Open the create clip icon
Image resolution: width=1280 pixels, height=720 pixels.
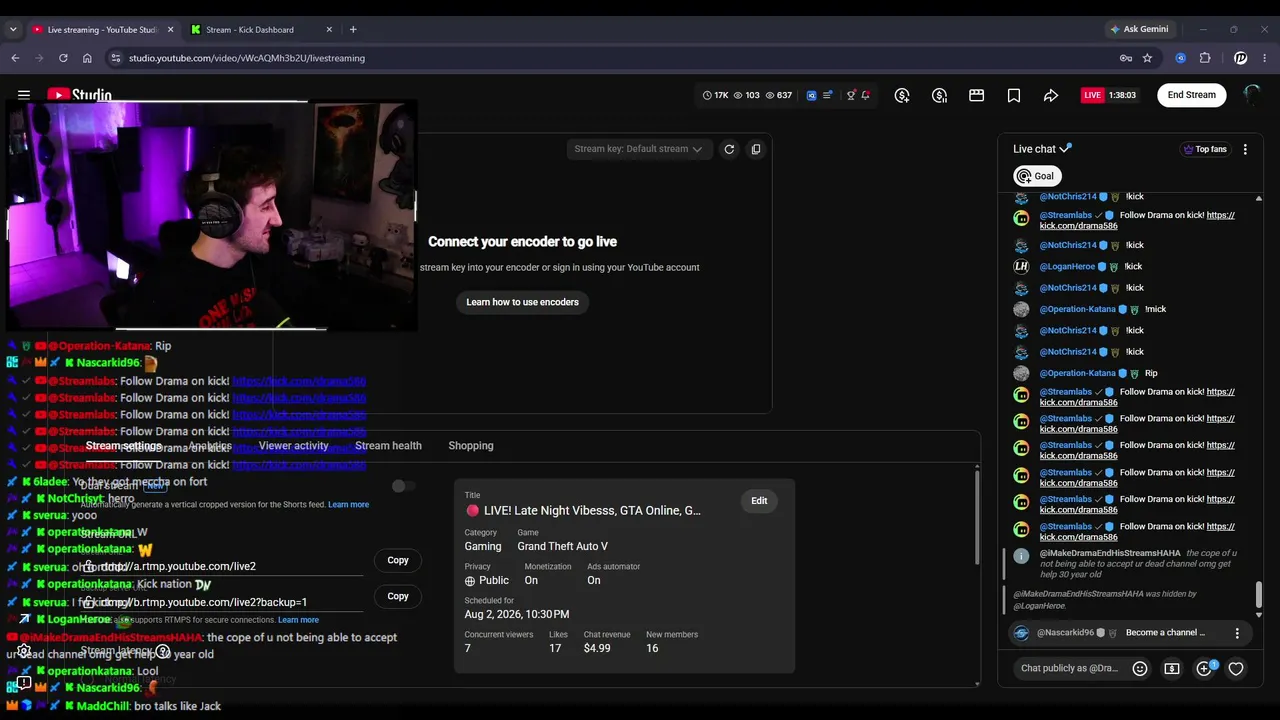977,95
